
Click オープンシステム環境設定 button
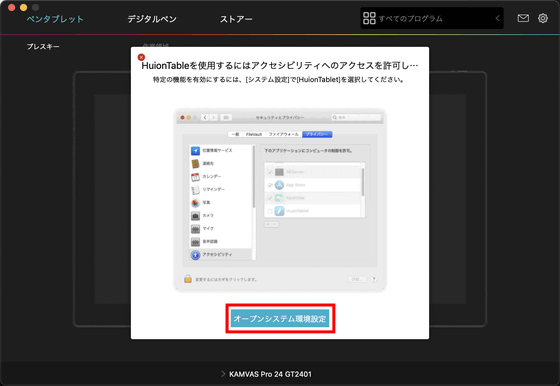point(280,319)
